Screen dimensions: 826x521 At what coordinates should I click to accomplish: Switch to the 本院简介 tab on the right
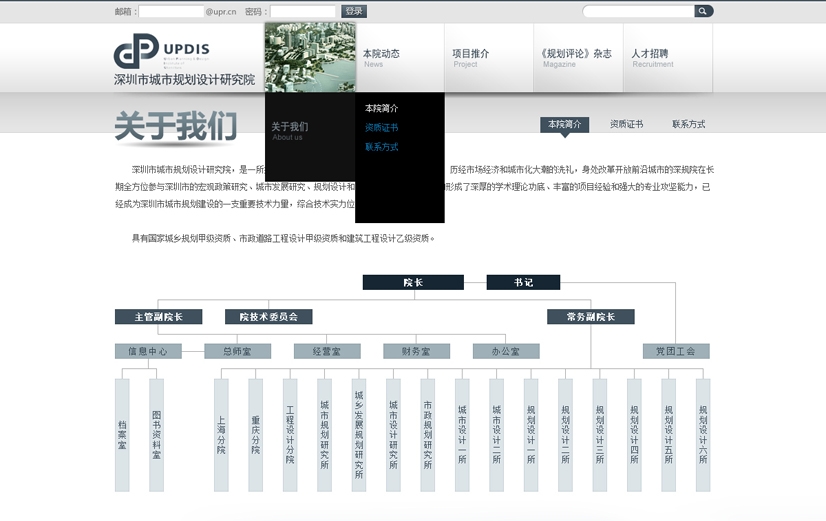[565, 125]
